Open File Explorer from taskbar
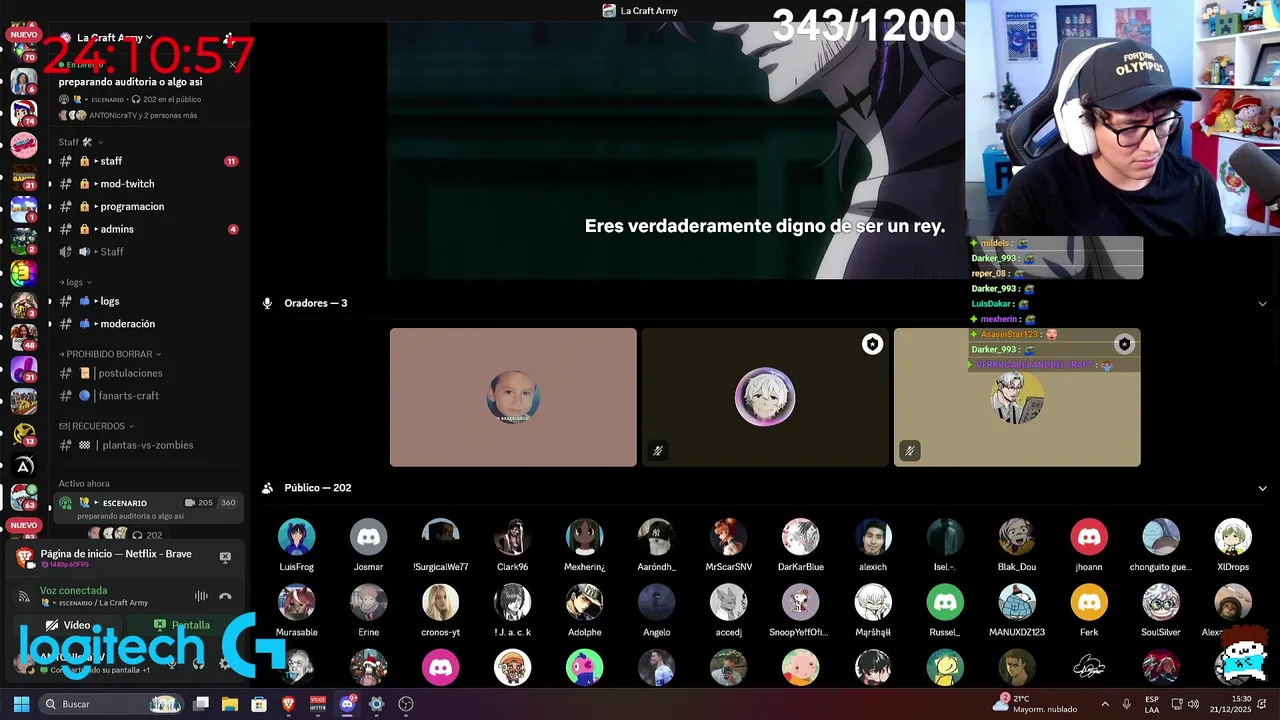The height and width of the screenshot is (720, 1280). 229,704
